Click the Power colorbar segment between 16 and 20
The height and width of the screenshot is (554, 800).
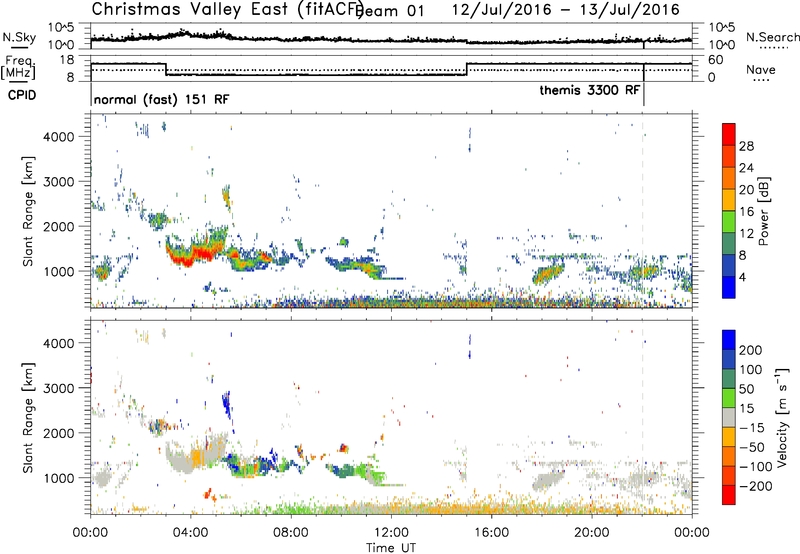click(729, 200)
